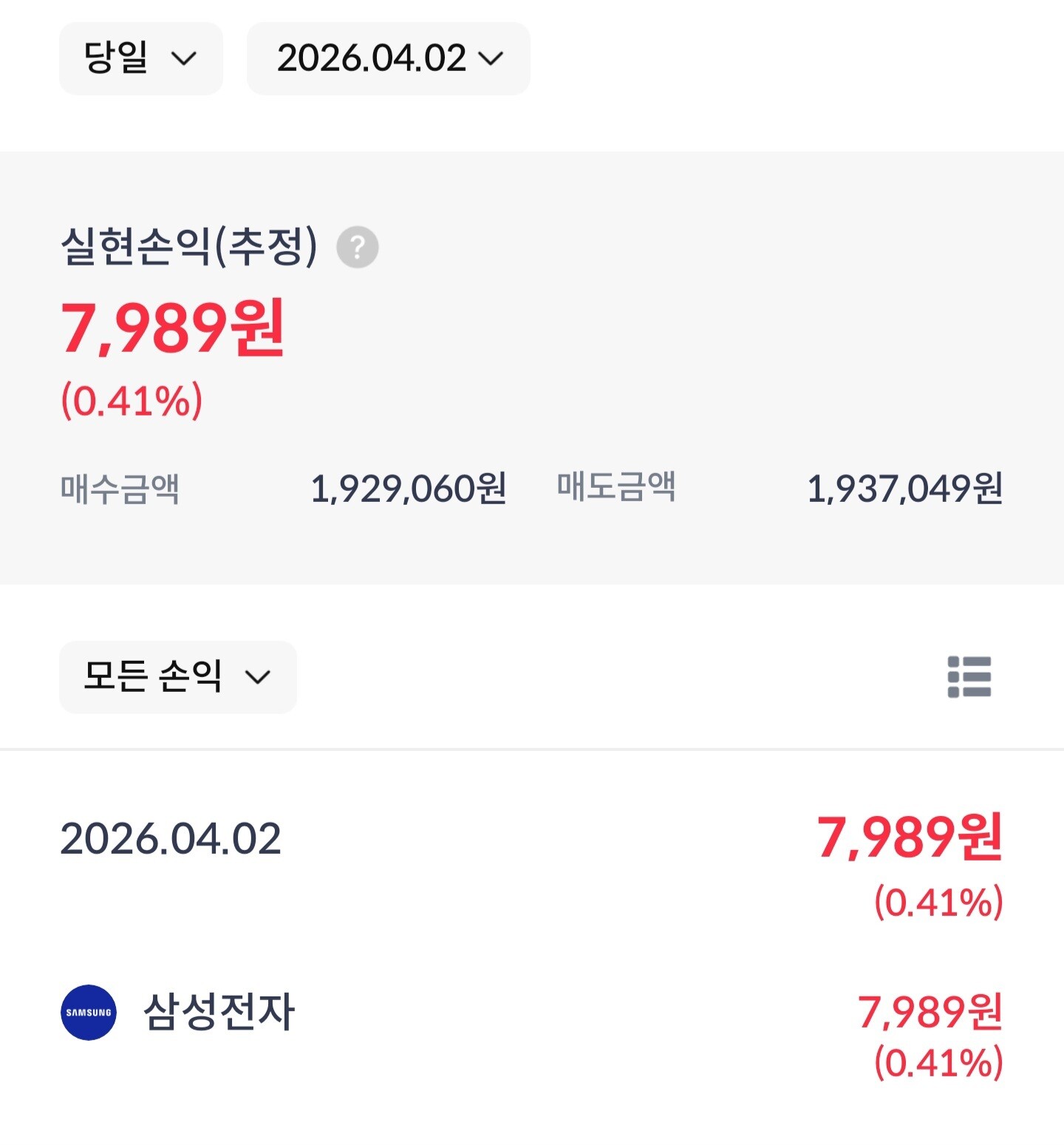
Task: Switch layout with the list view icon
Action: pos(969,676)
